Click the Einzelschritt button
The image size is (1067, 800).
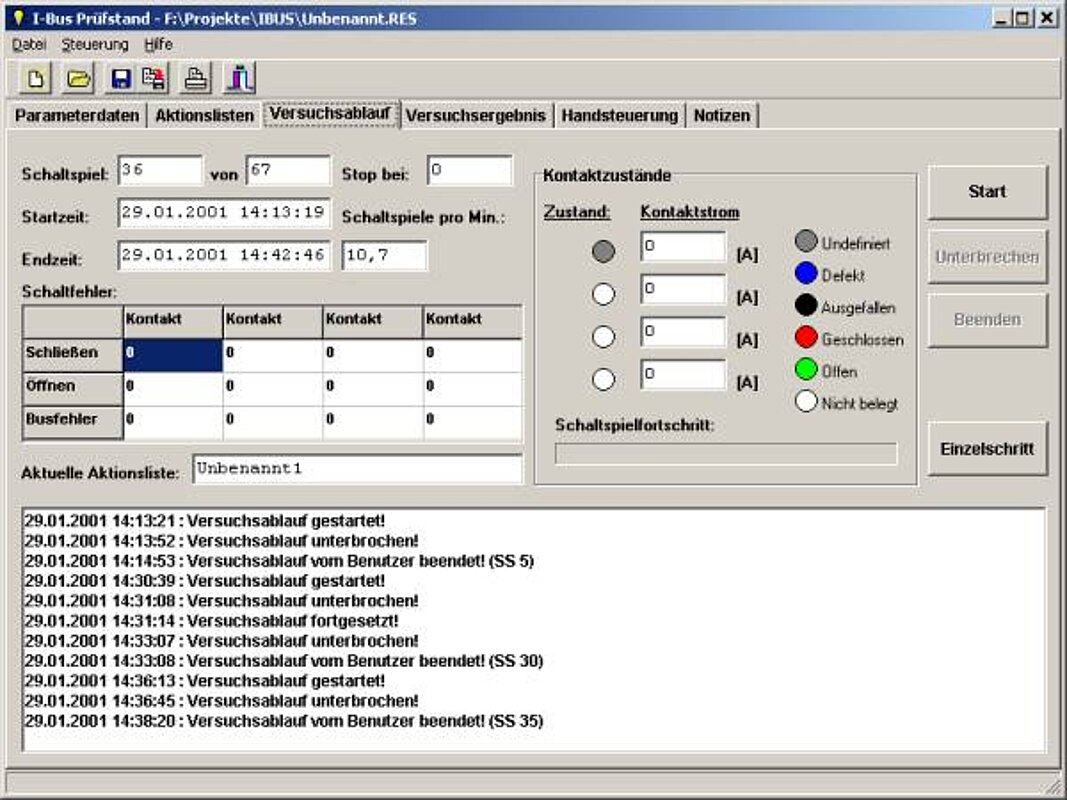tap(987, 449)
